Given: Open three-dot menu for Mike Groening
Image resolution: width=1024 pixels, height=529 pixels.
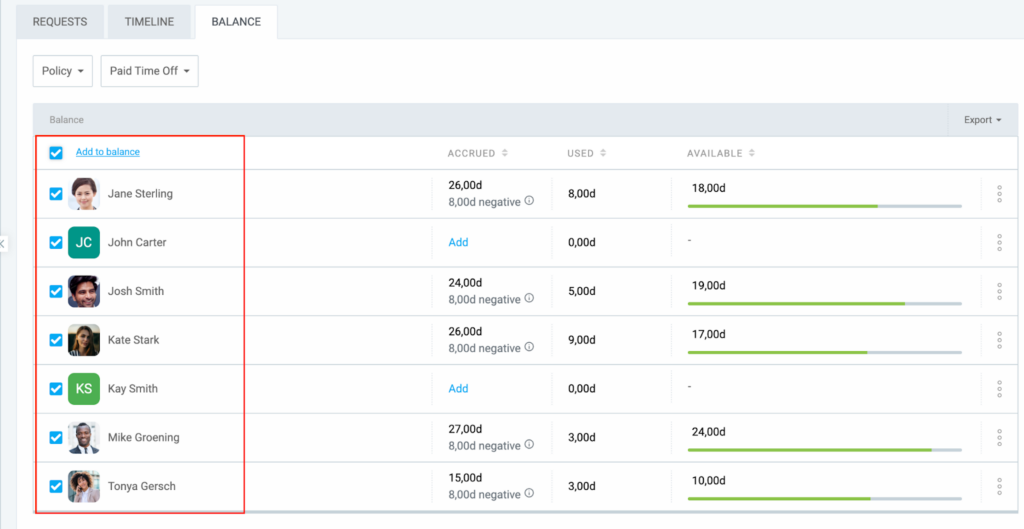Looking at the screenshot, I should click(x=999, y=438).
